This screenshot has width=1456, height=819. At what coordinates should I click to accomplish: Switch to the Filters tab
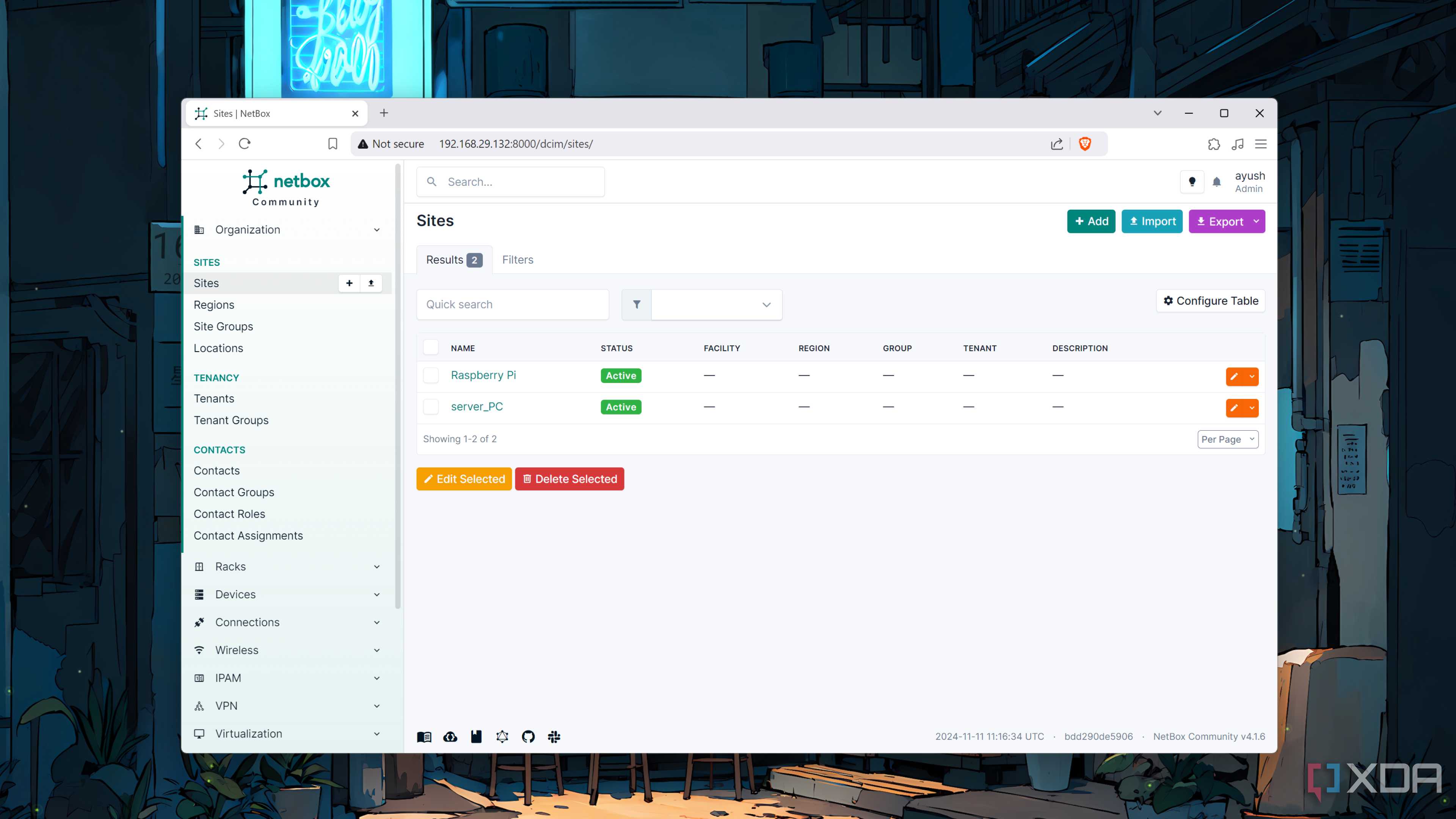[517, 259]
